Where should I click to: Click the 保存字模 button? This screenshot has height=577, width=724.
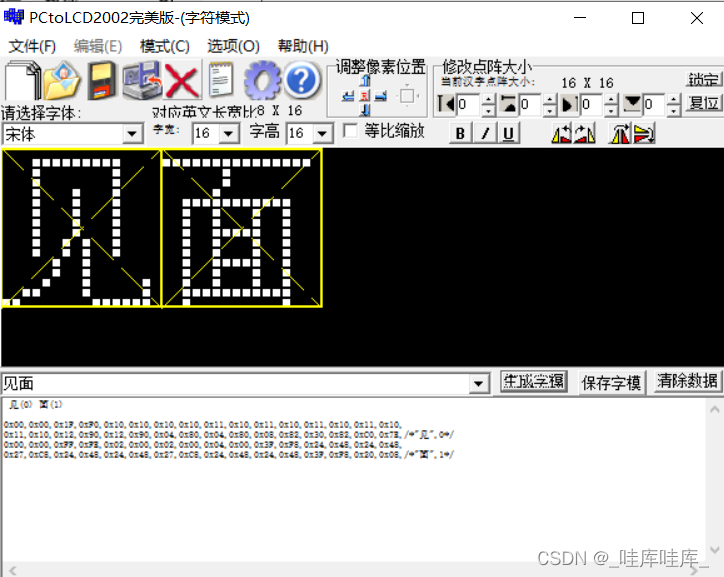tap(611, 383)
